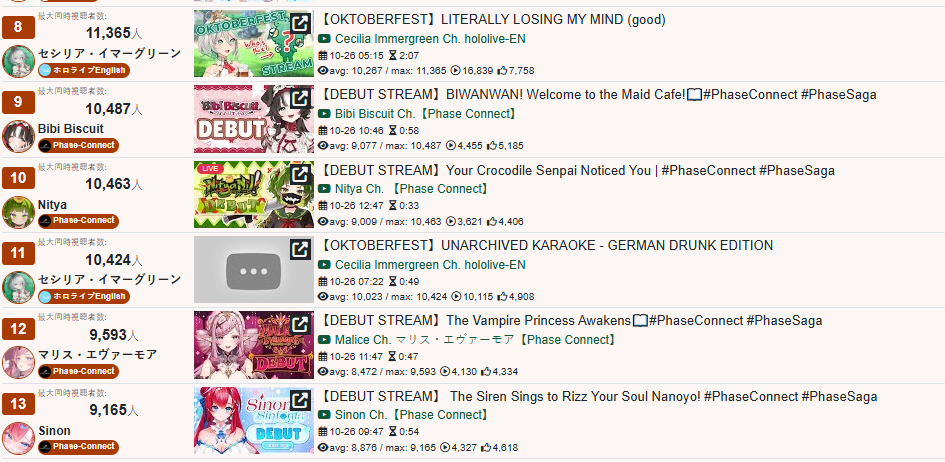Select Phase-Connect tag under Bibi Biscuit

78,145
